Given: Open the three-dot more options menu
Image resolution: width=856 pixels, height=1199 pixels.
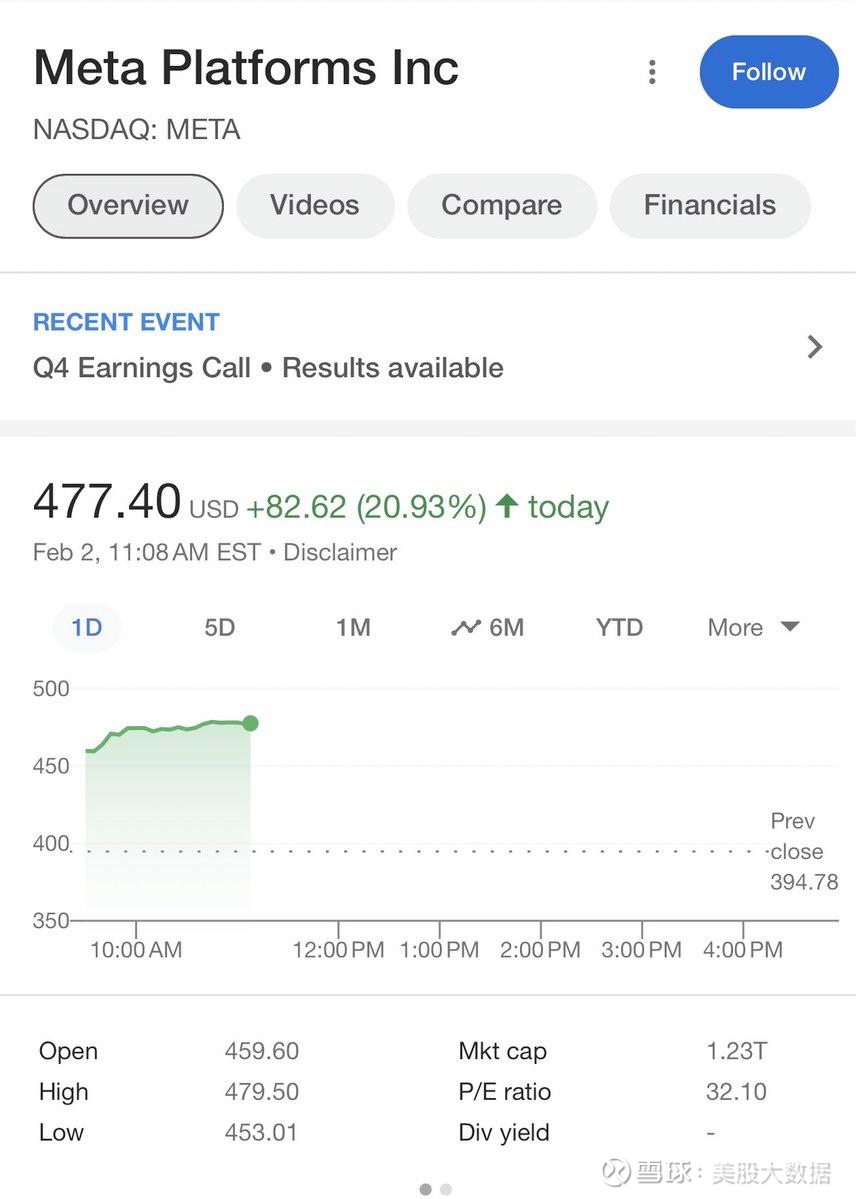Looking at the screenshot, I should 652,72.
